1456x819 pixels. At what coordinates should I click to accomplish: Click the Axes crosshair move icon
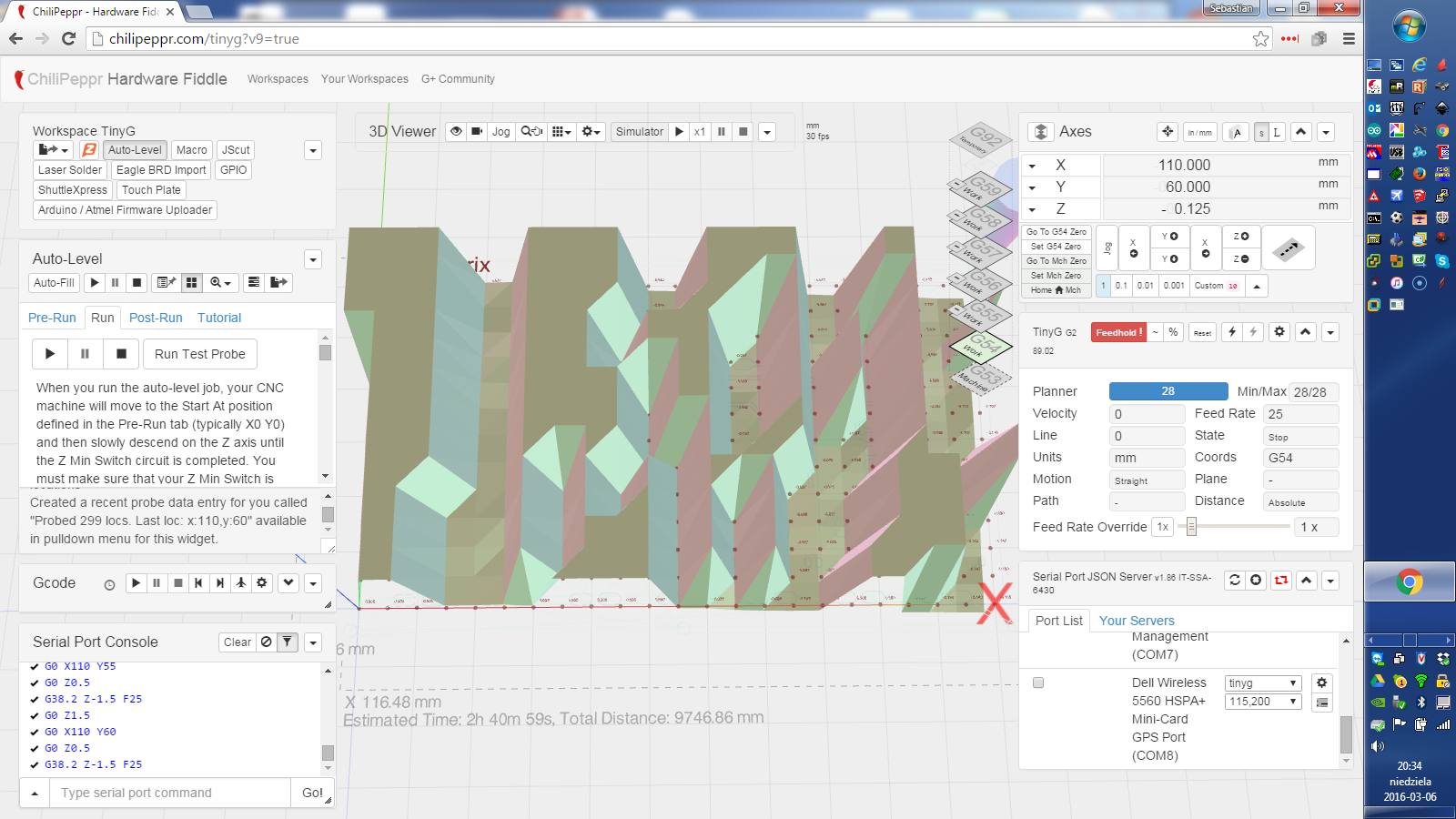[x=1168, y=132]
